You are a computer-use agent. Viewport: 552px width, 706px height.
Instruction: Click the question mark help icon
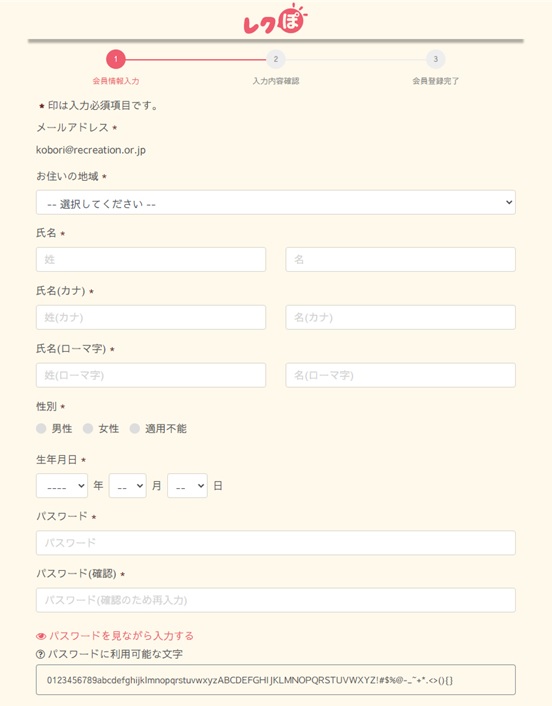(x=41, y=654)
